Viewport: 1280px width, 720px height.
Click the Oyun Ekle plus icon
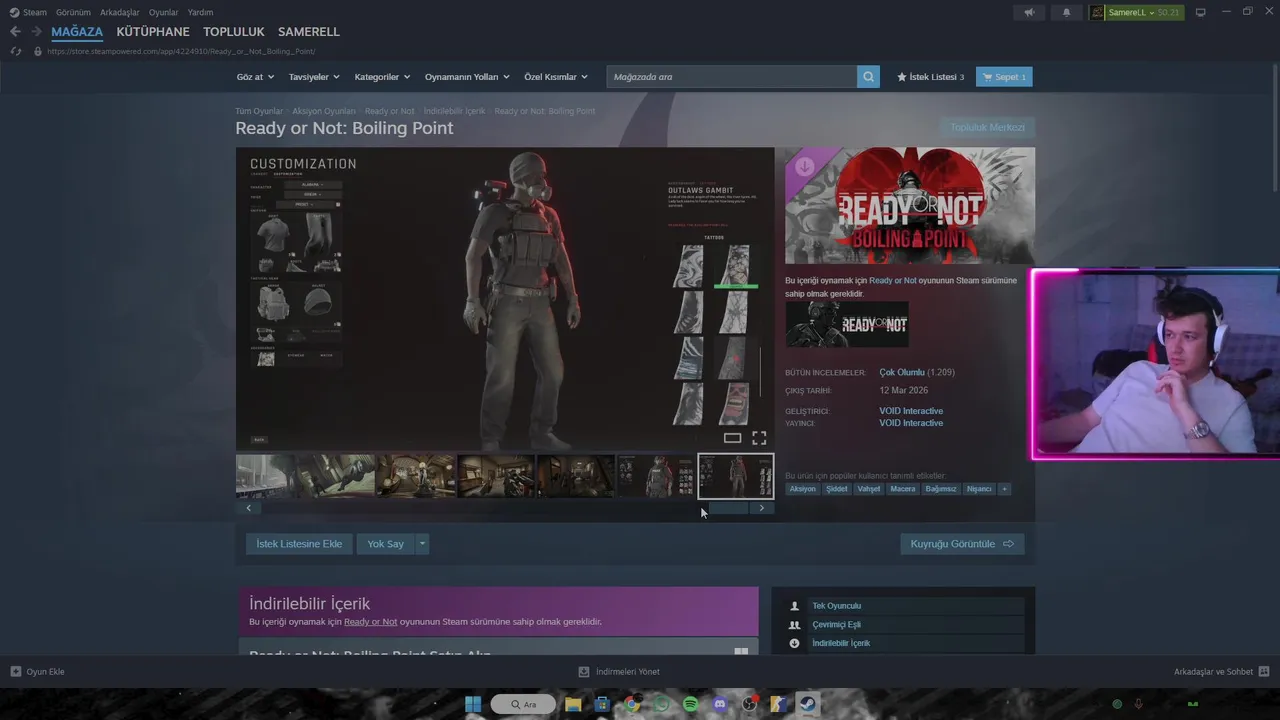(x=16, y=672)
